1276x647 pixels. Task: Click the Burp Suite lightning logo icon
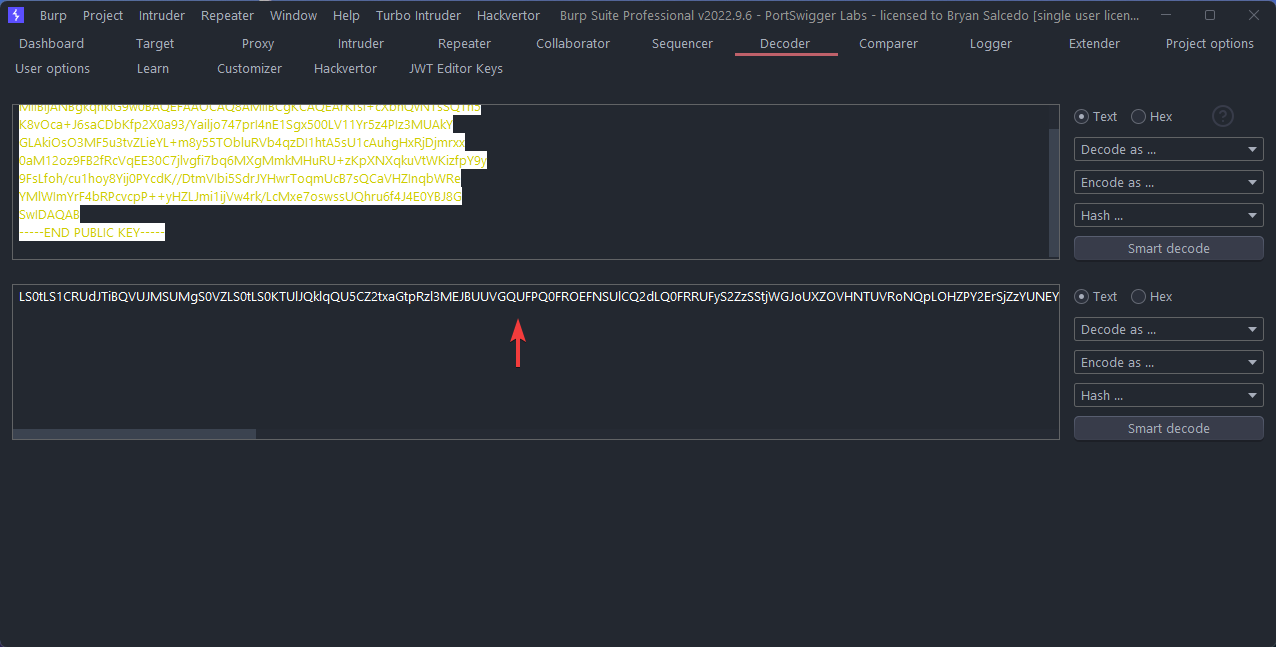tap(16, 15)
